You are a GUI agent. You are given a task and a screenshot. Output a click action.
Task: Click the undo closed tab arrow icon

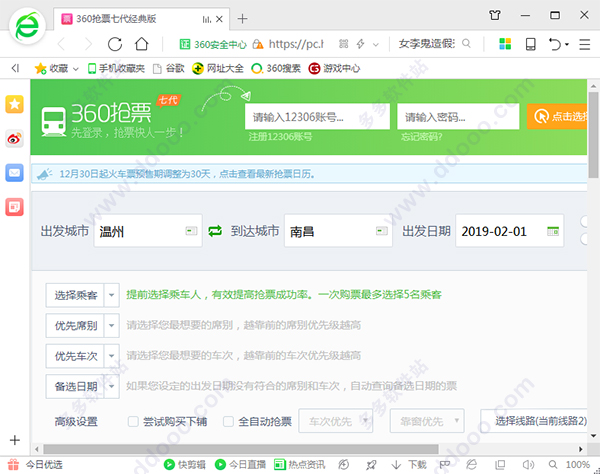555,44
